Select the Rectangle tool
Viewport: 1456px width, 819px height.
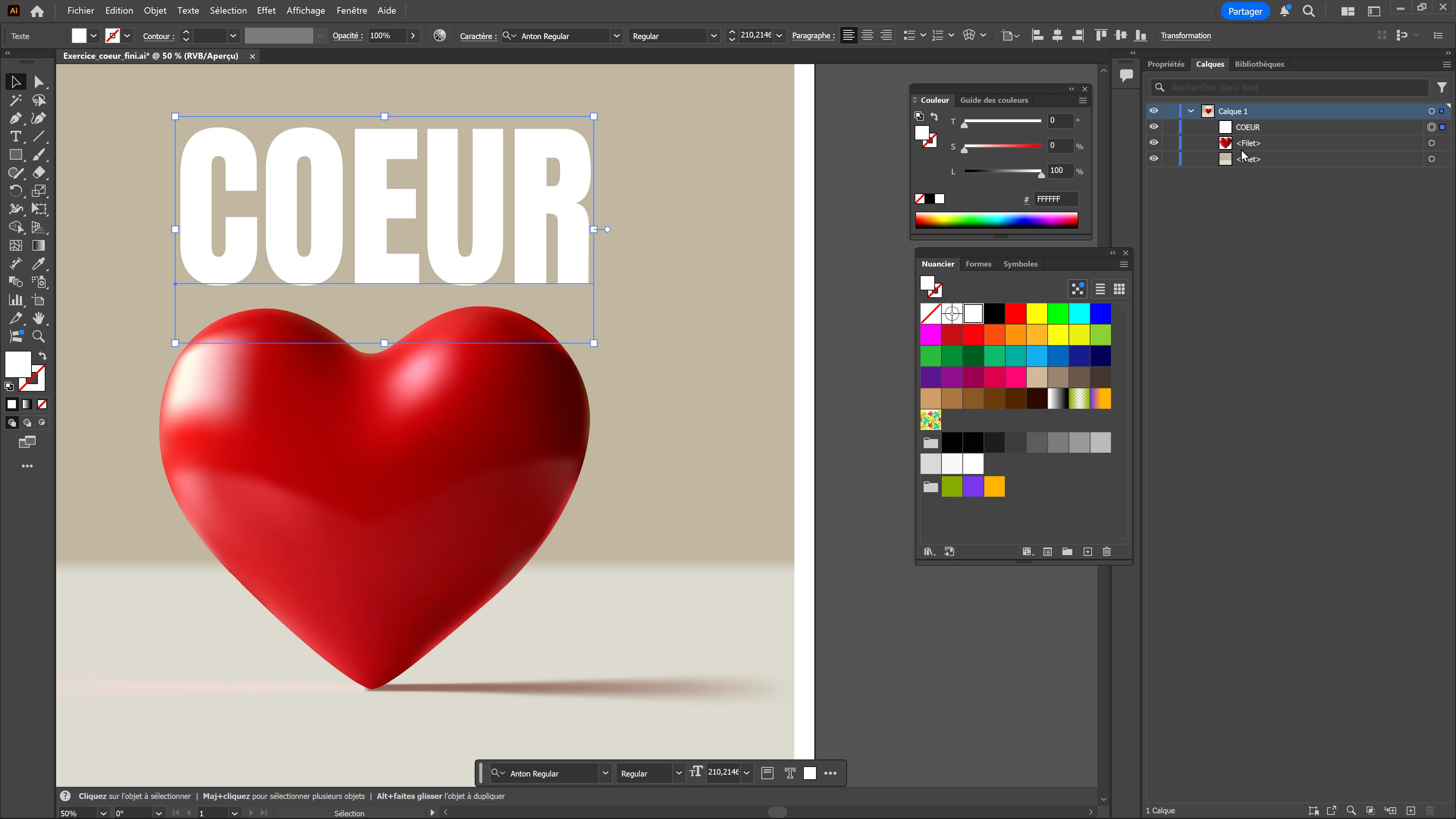tap(15, 154)
